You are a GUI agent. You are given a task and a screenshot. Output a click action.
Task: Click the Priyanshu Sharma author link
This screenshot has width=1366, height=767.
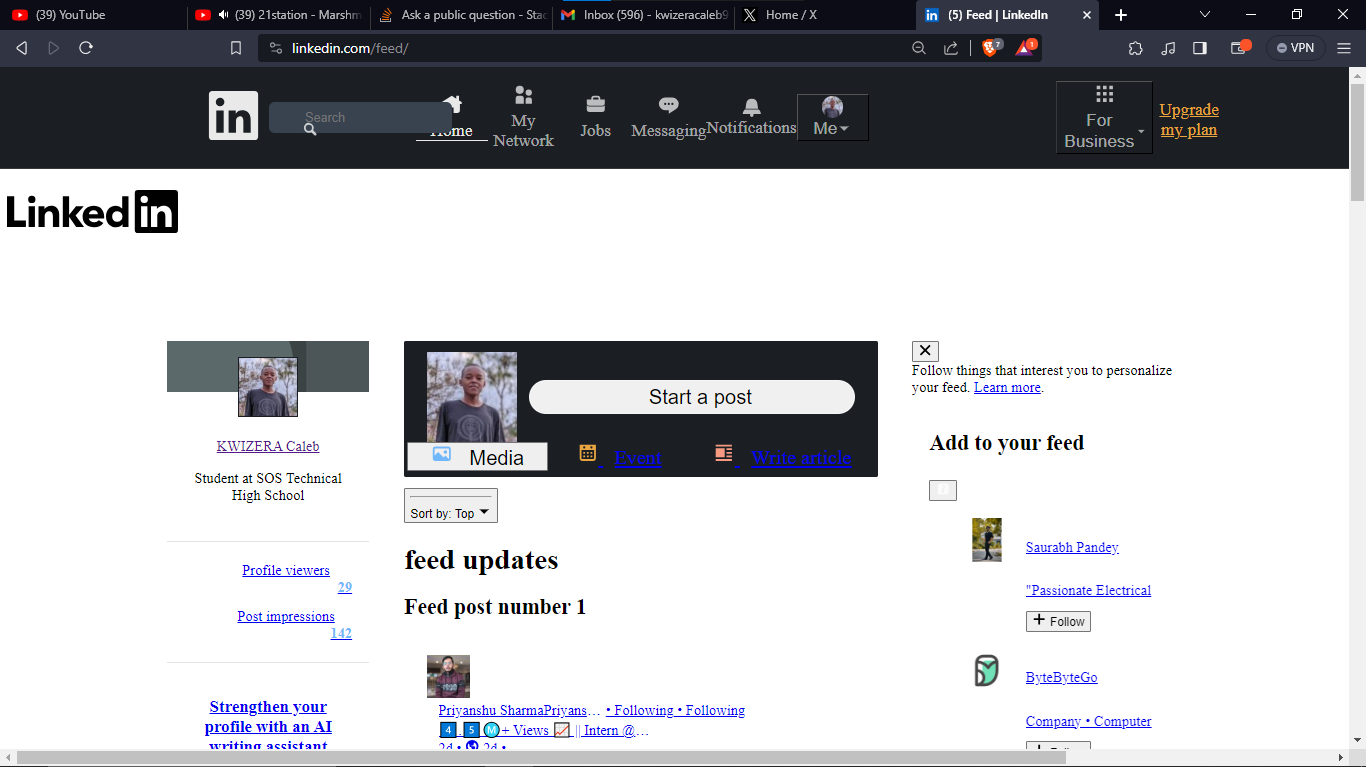519,710
